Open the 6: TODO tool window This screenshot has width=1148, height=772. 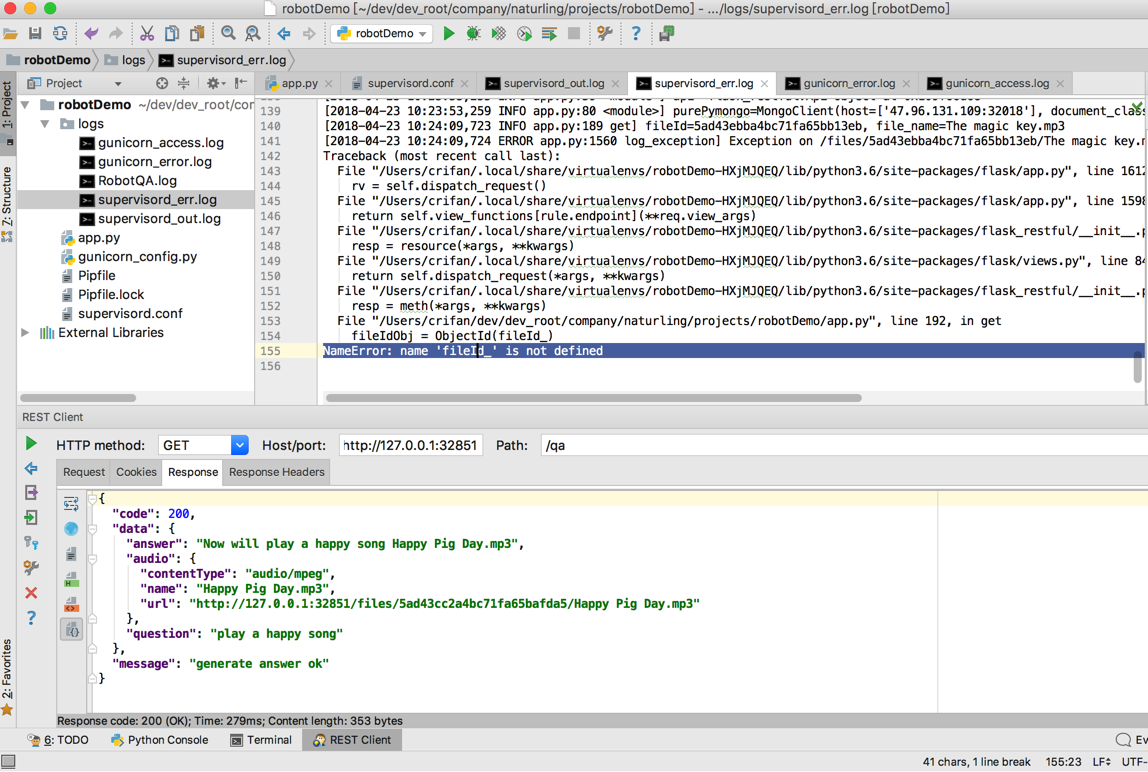pos(58,741)
